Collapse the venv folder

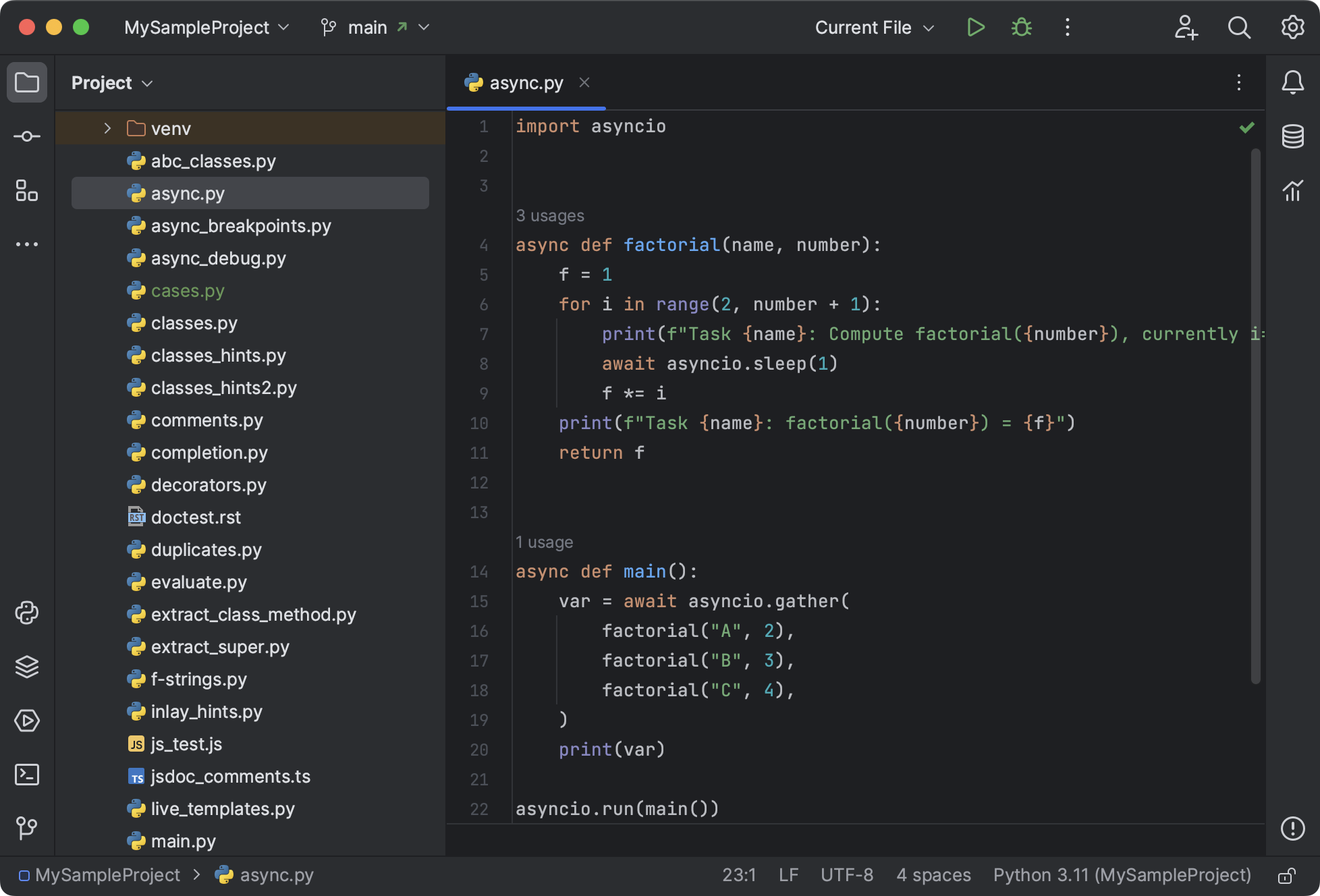pyautogui.click(x=107, y=128)
